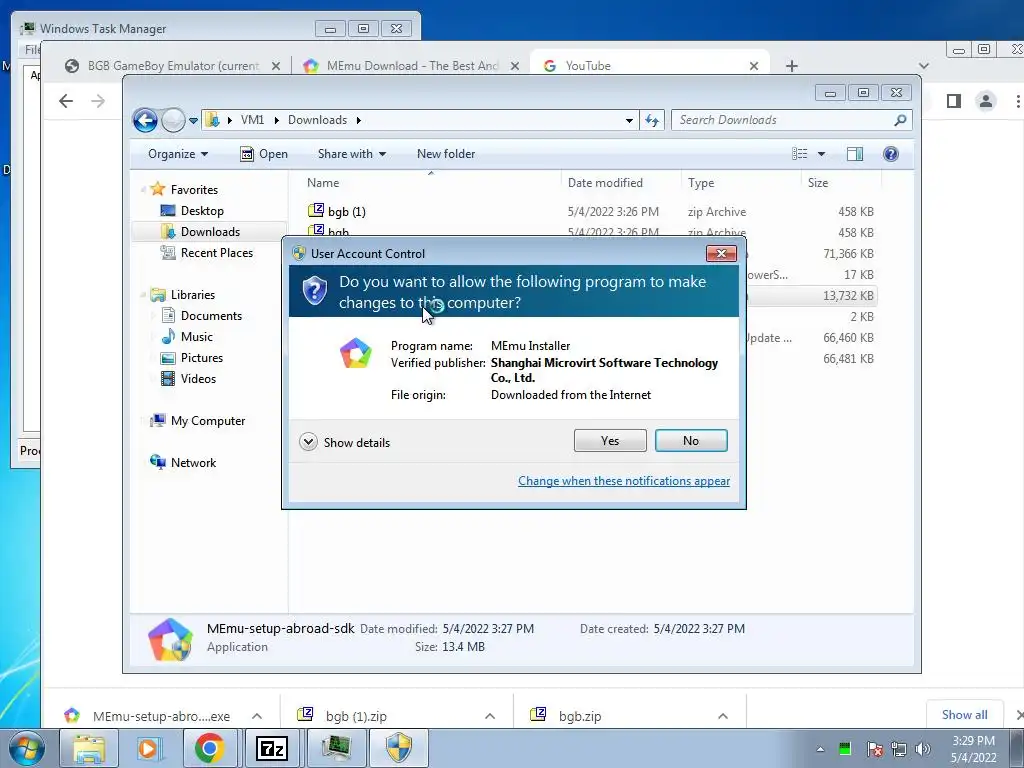Image resolution: width=1024 pixels, height=768 pixels.
Task: Click Downloads in the address breadcrumb
Action: (317, 120)
